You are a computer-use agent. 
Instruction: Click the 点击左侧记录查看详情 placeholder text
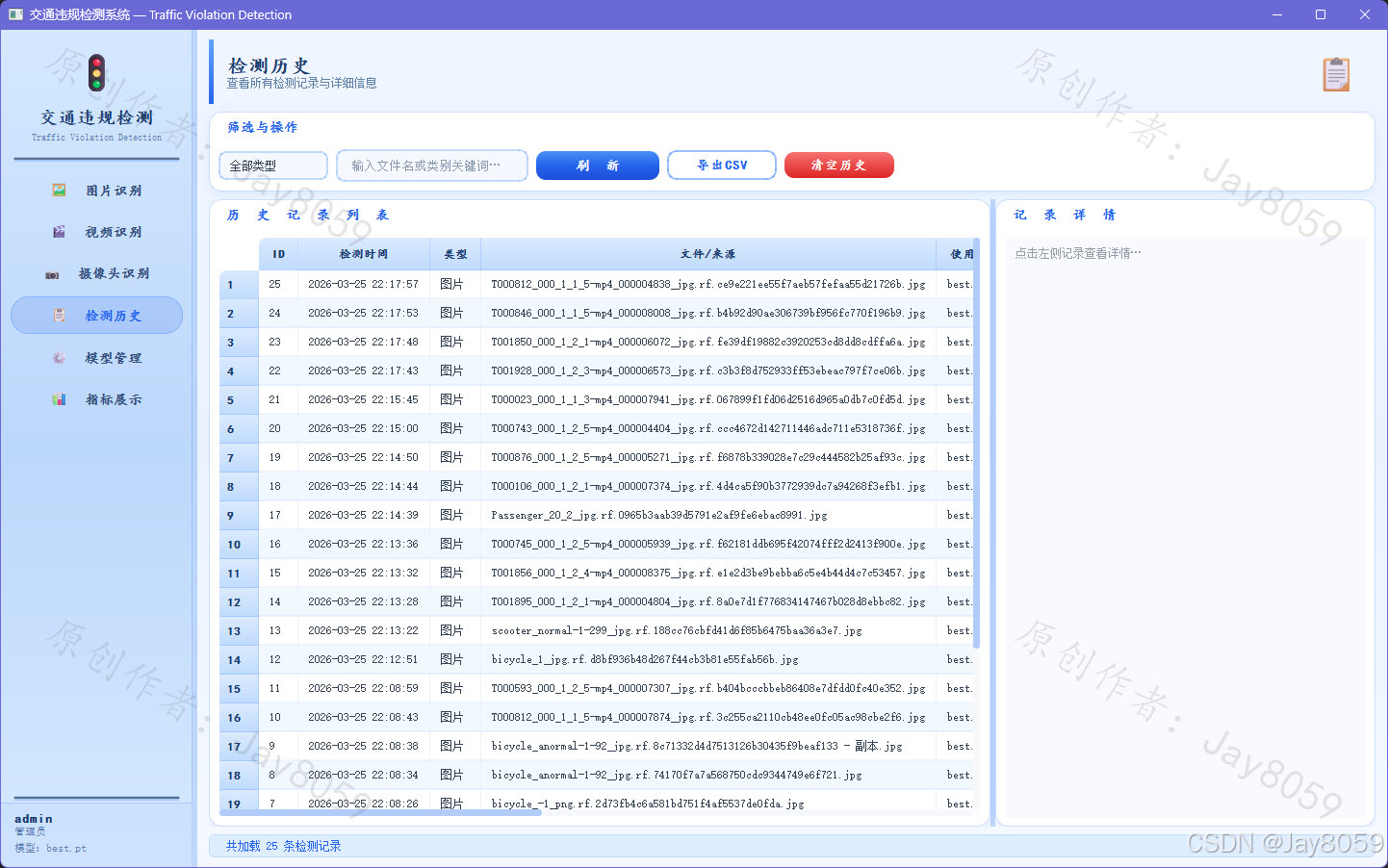pos(1078,253)
